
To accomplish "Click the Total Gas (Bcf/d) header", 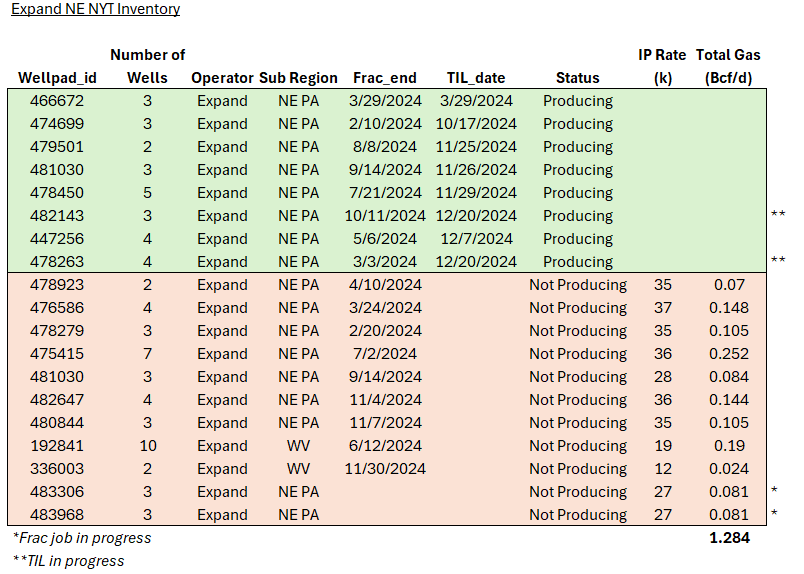I will pos(727,66).
